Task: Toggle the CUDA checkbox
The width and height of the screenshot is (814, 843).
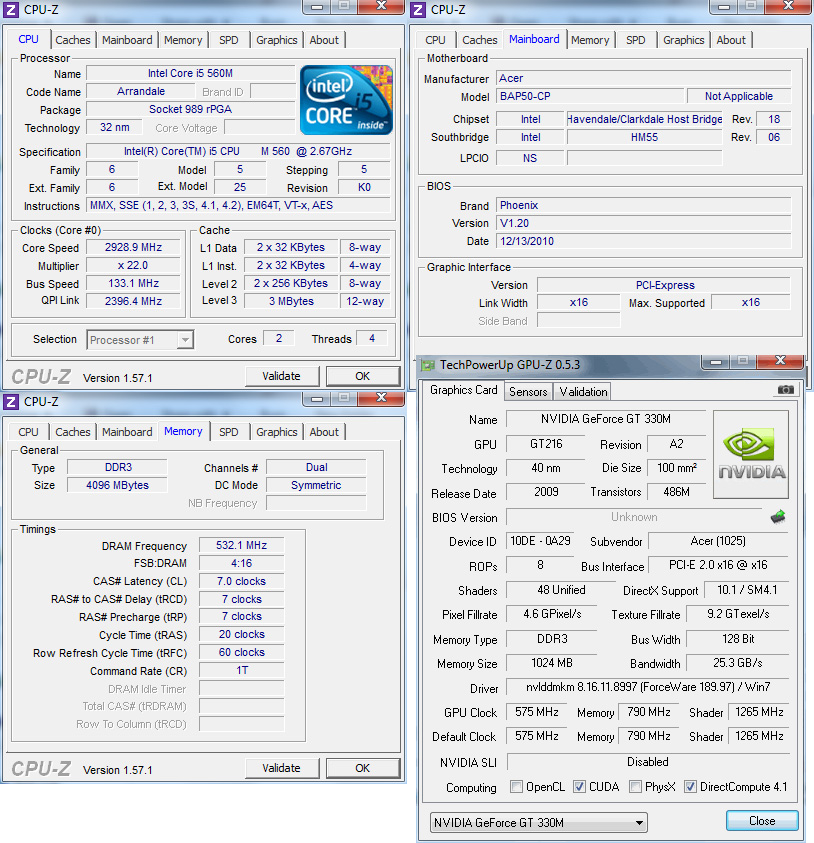Action: point(579,787)
